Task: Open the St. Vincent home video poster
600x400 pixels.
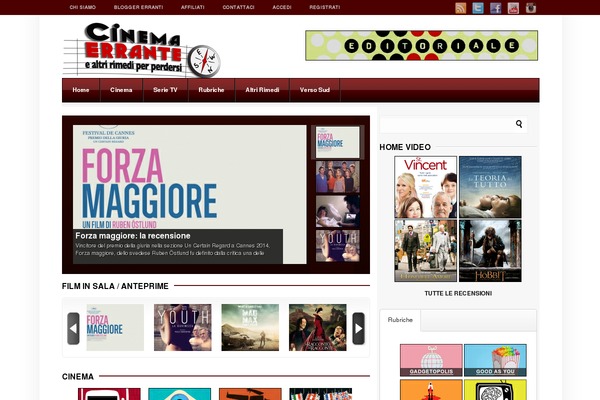Action: point(426,187)
